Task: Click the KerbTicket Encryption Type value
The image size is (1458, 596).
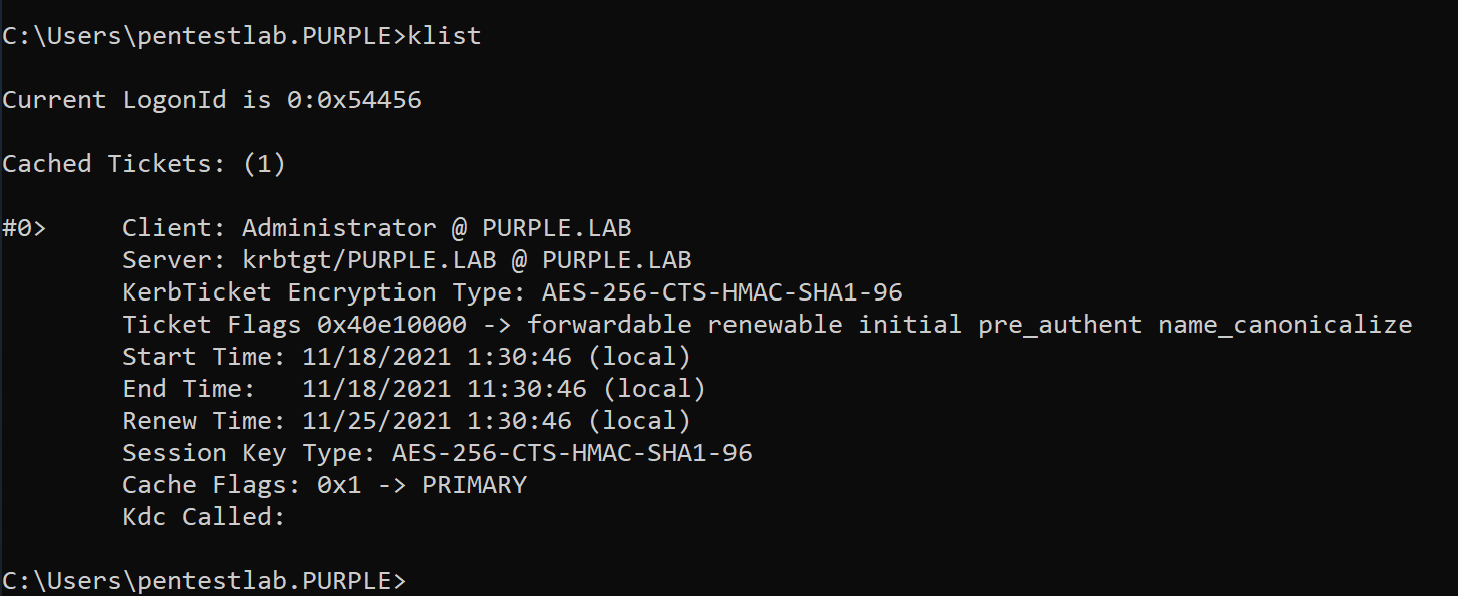Action: [722, 293]
